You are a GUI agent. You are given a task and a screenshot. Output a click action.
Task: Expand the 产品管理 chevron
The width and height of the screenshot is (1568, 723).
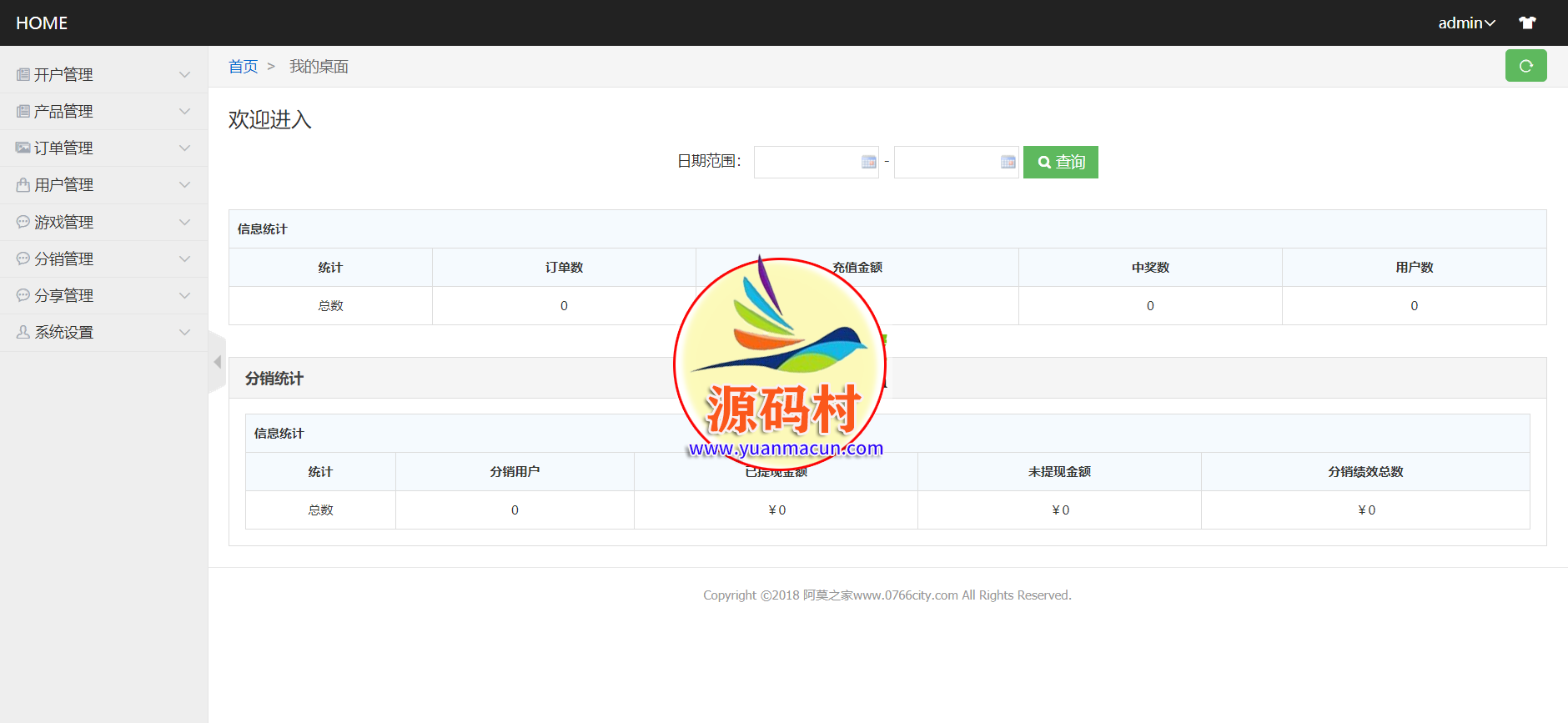184,112
